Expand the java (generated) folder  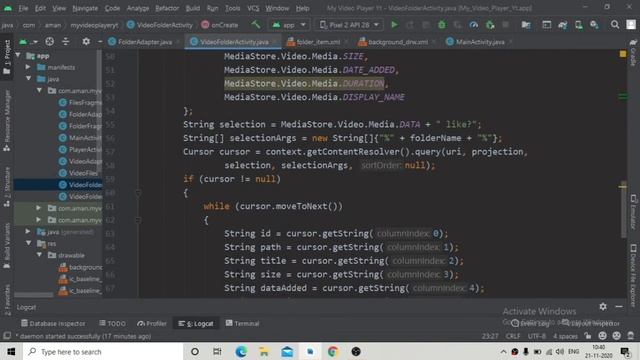[x=28, y=231]
